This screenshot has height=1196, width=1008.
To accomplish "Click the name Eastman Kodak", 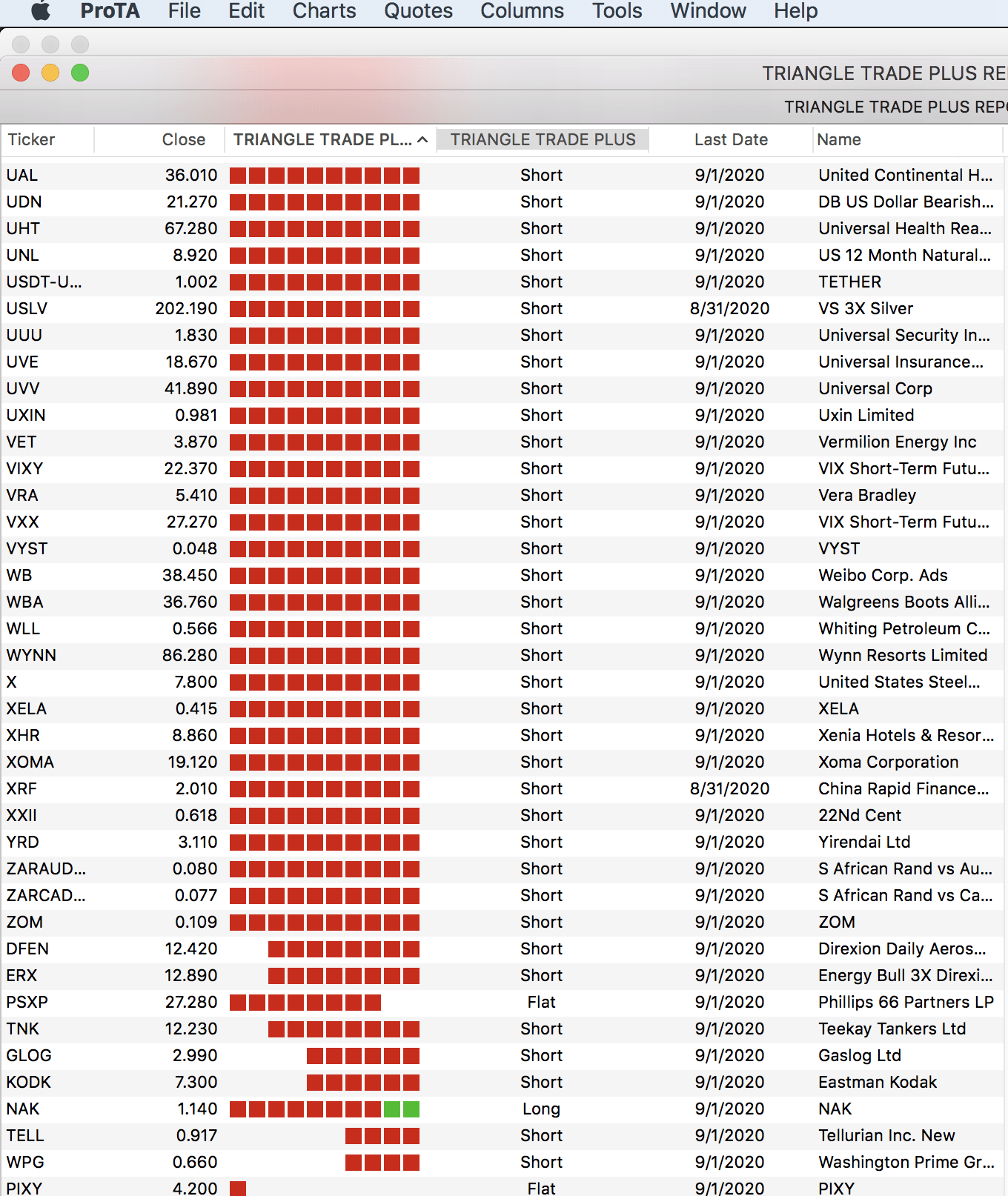I will click(878, 1082).
